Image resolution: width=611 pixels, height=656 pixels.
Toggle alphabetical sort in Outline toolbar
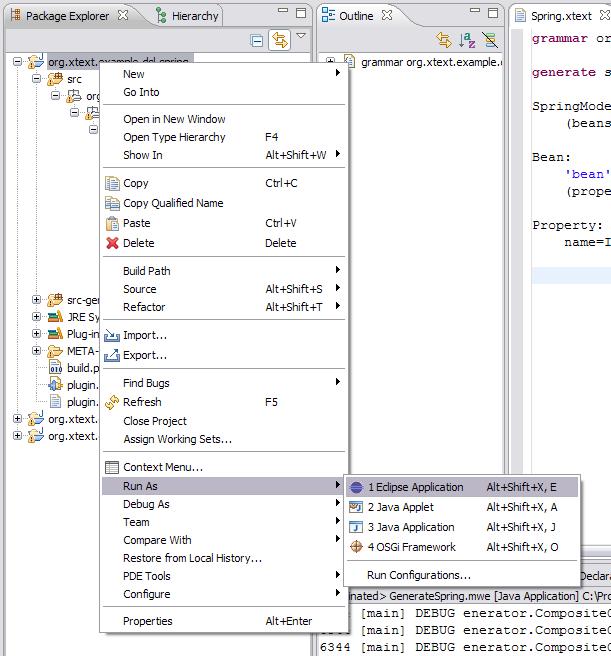click(467, 40)
